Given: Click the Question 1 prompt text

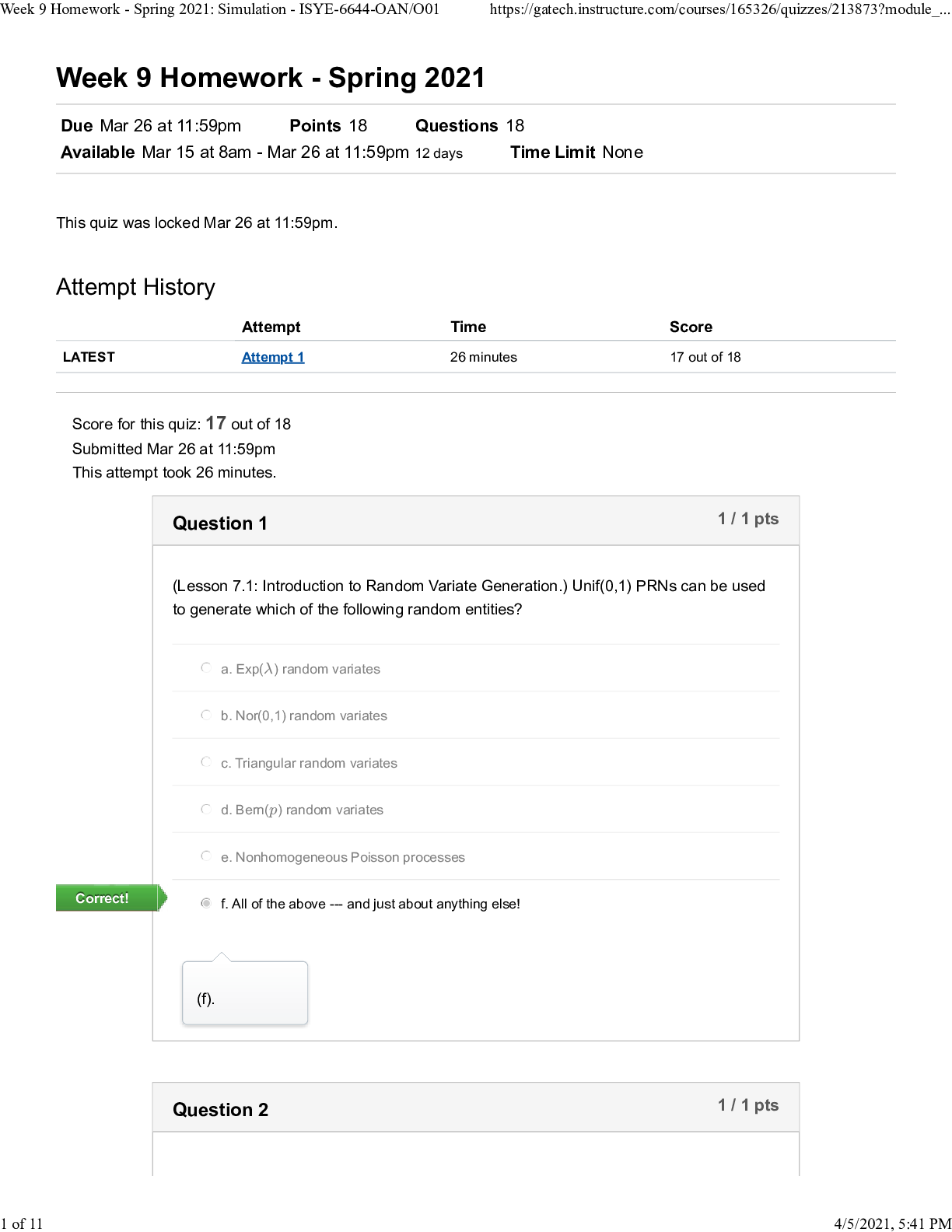Looking at the screenshot, I should click(468, 597).
